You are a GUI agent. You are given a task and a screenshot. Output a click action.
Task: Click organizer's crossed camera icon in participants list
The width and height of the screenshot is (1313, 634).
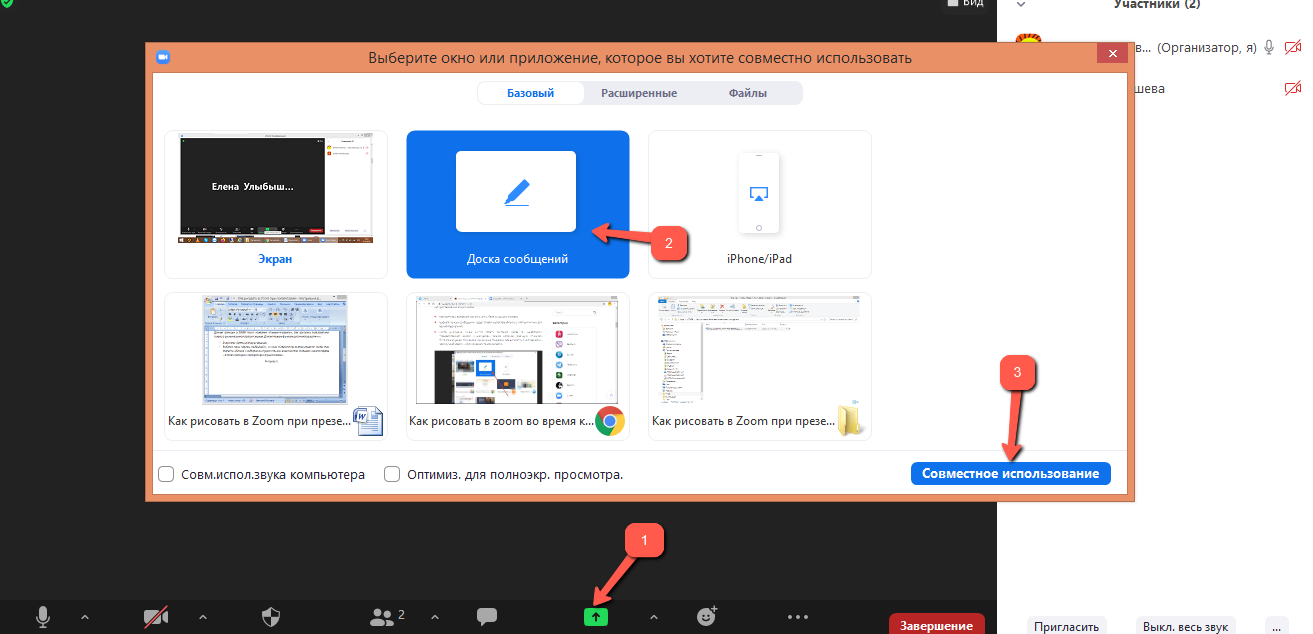pyautogui.click(x=1293, y=47)
